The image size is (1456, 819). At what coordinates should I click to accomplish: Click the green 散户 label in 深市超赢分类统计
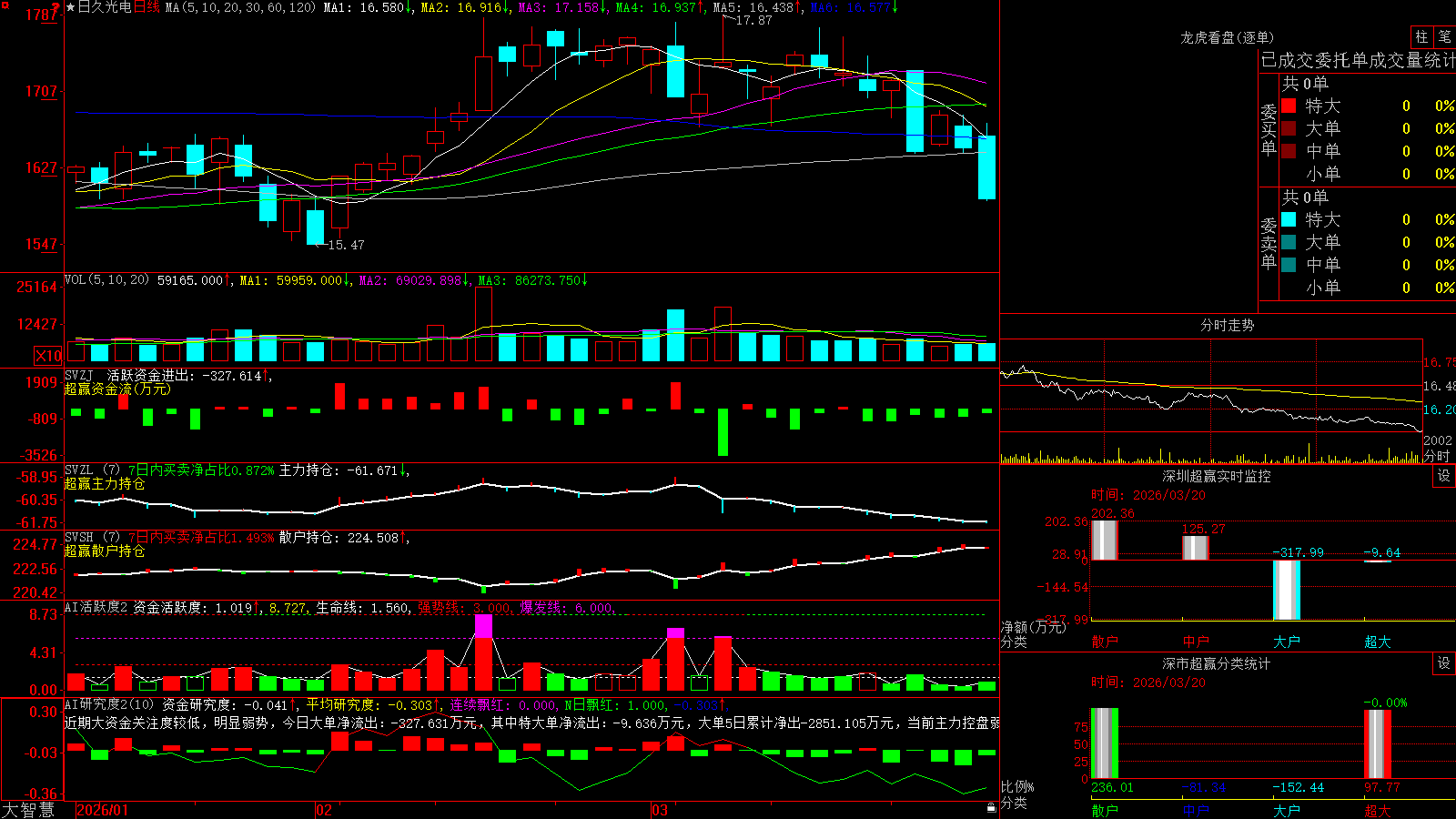[x=1105, y=810]
